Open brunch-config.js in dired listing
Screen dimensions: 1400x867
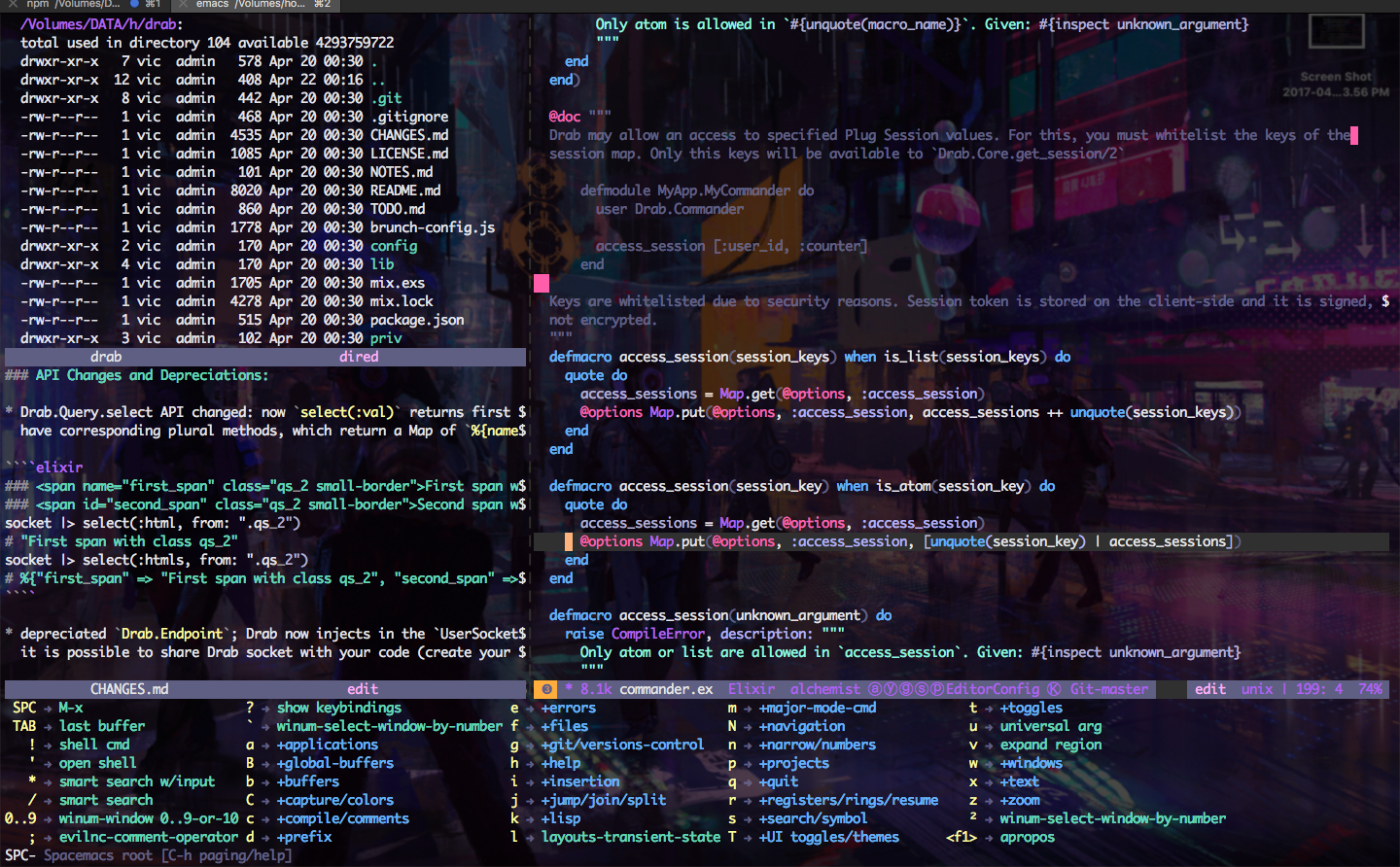tap(433, 227)
